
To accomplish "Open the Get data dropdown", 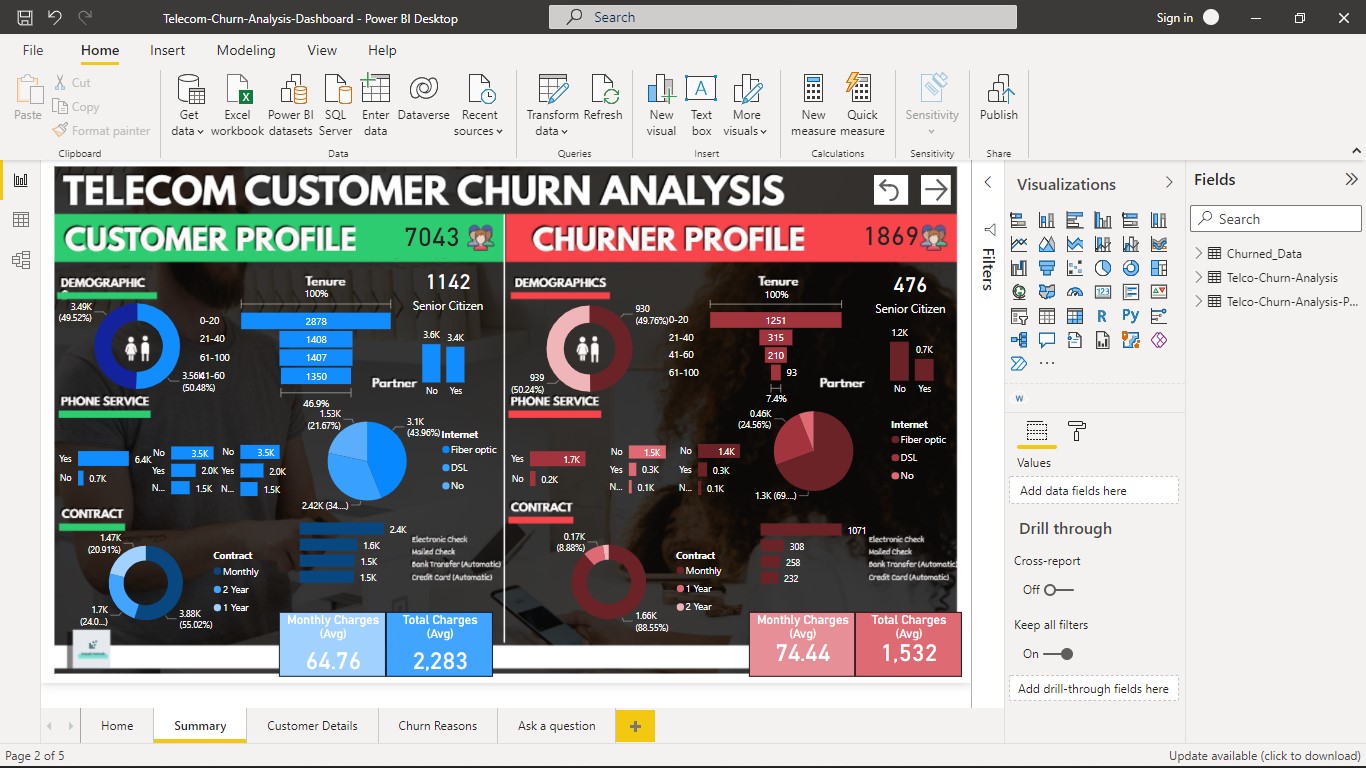I will [x=188, y=106].
